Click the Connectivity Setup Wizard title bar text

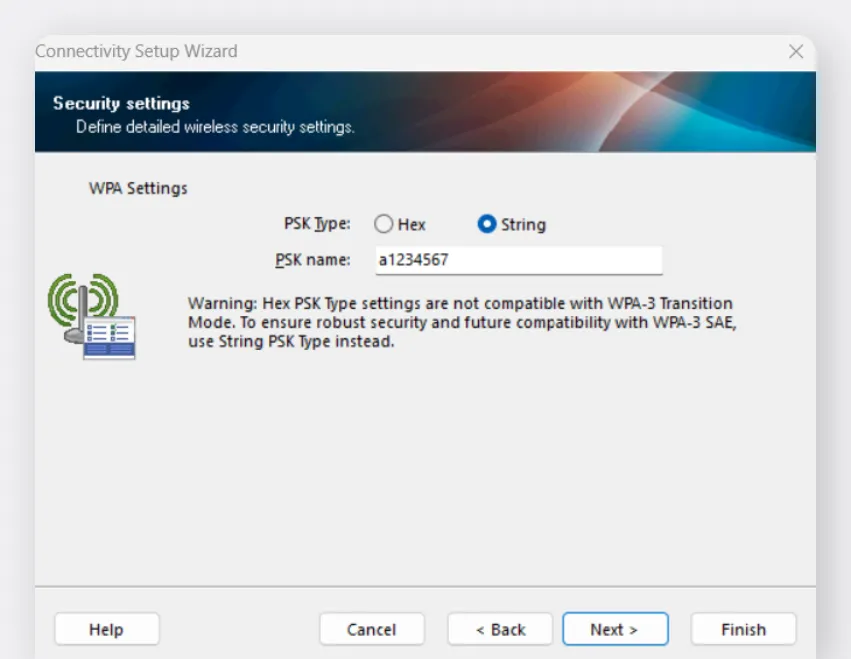coord(136,51)
